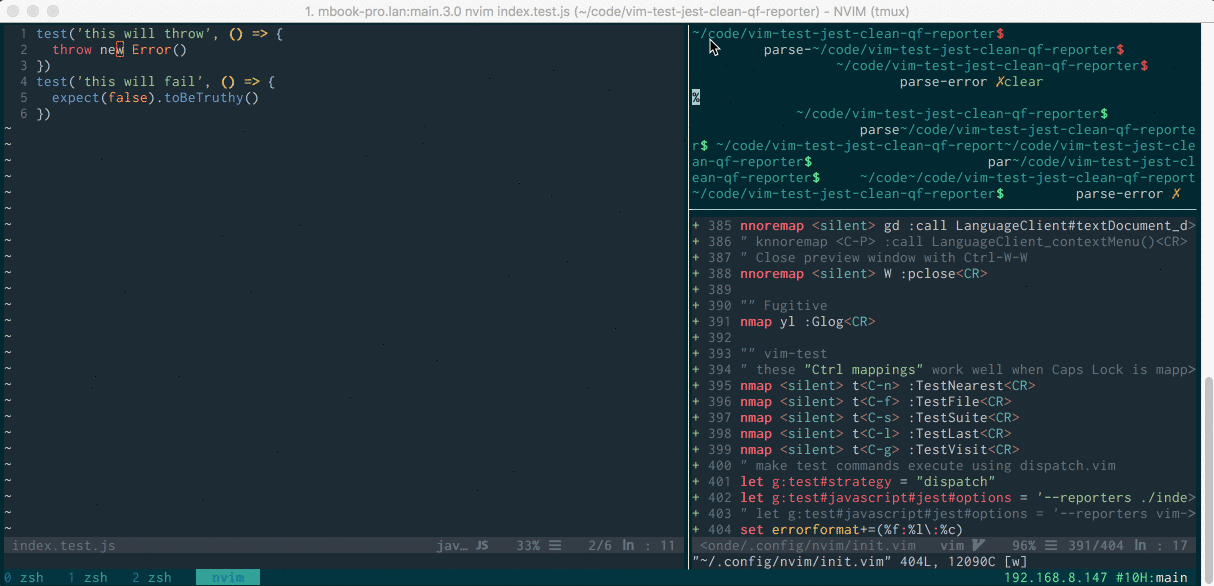Click the first terminal prompt path line

click(x=848, y=34)
